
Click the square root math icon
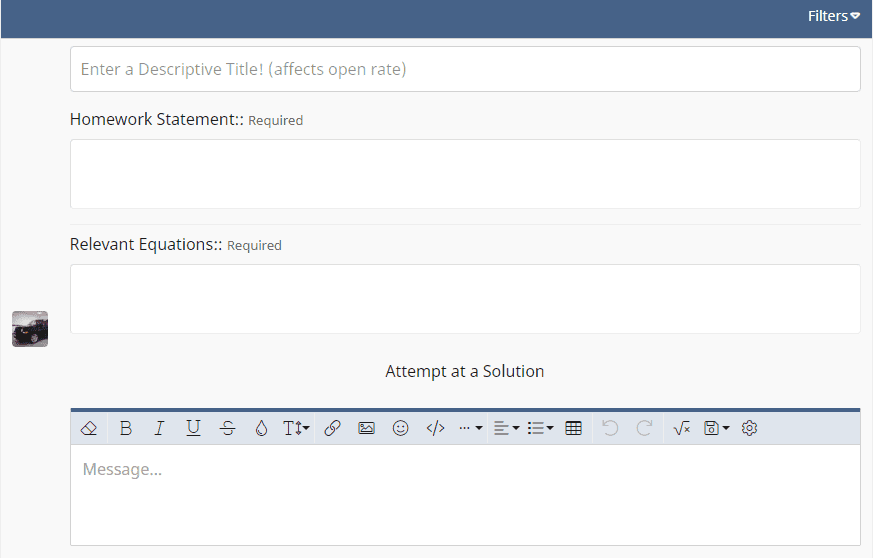point(682,428)
